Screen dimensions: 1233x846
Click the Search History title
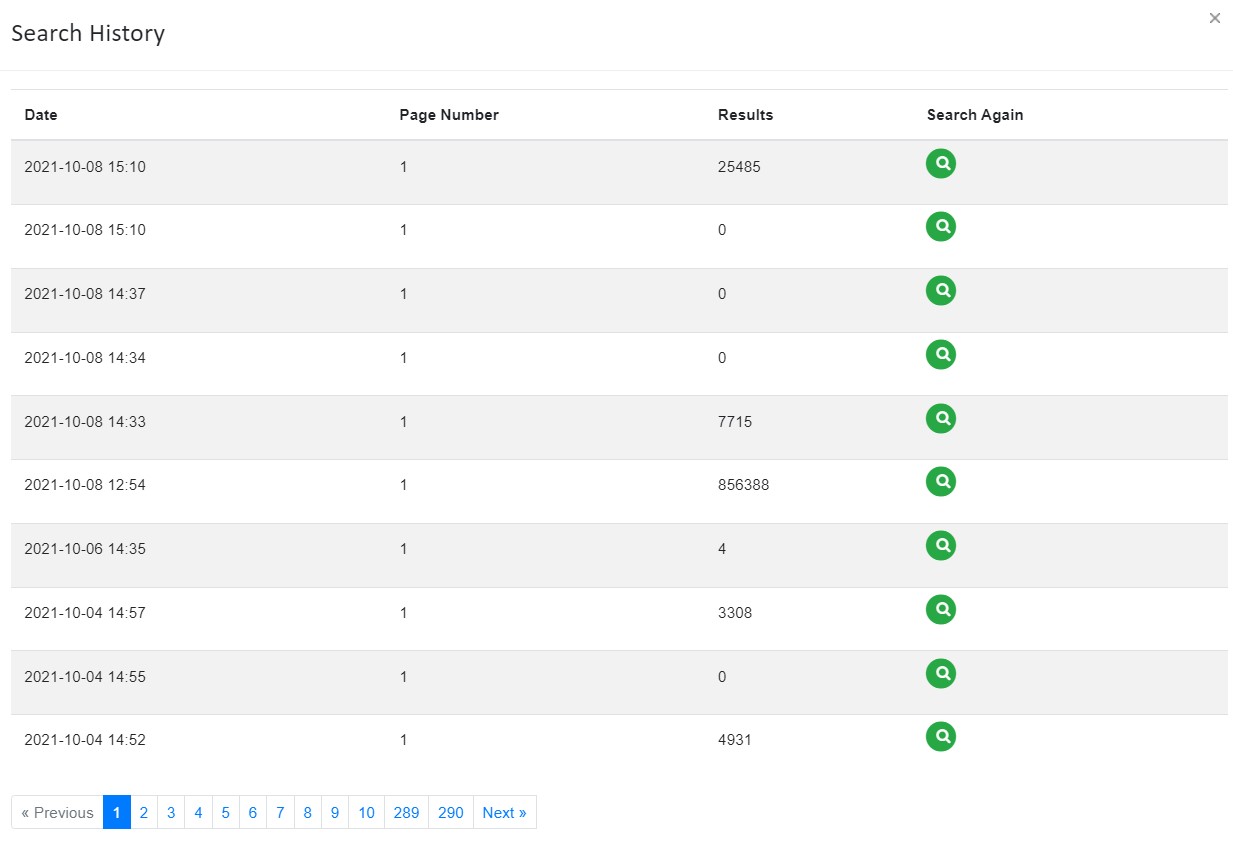click(x=88, y=33)
